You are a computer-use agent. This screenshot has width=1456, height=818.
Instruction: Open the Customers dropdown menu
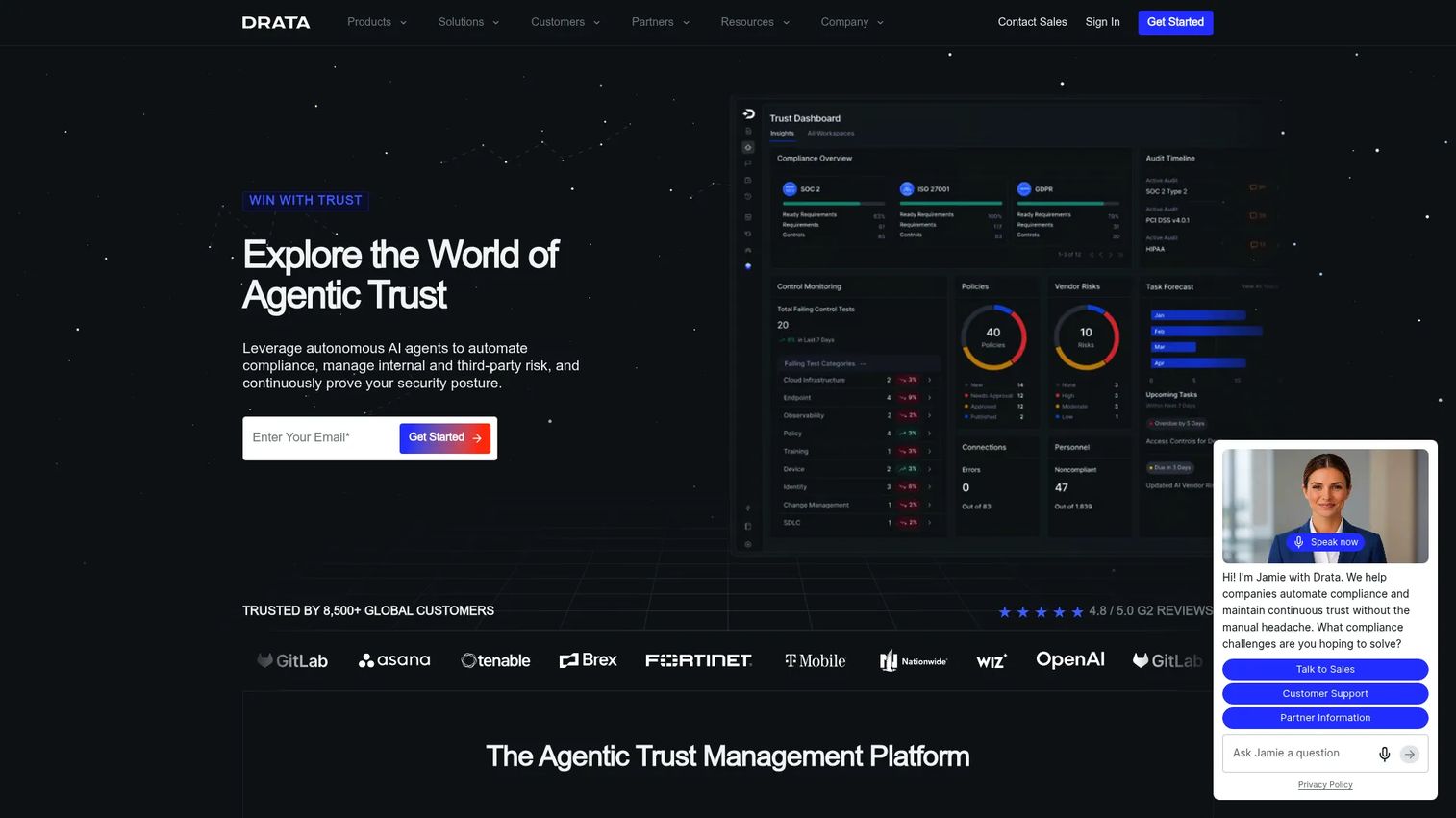click(x=565, y=22)
